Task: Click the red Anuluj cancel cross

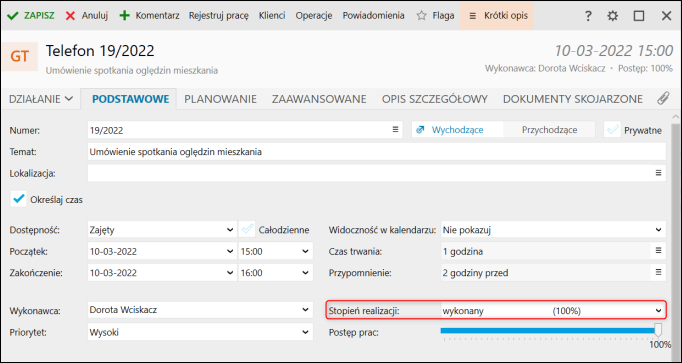Action: (70, 16)
